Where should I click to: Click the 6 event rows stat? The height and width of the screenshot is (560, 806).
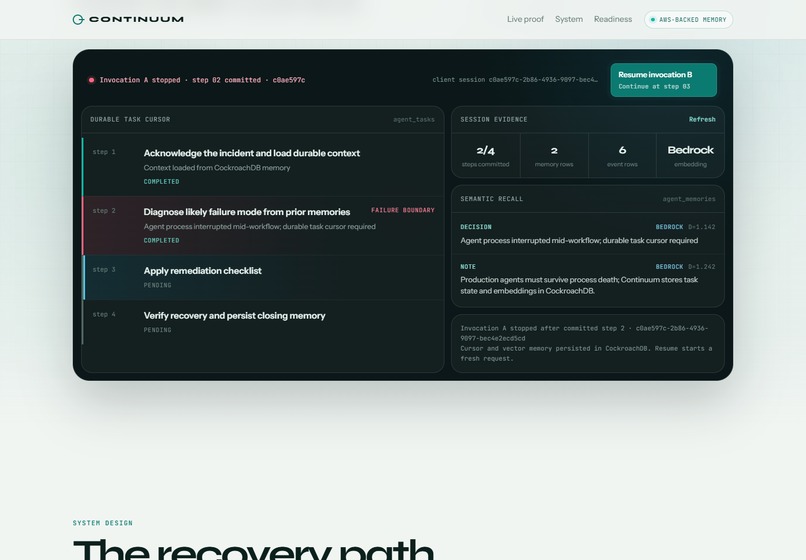[622, 156]
